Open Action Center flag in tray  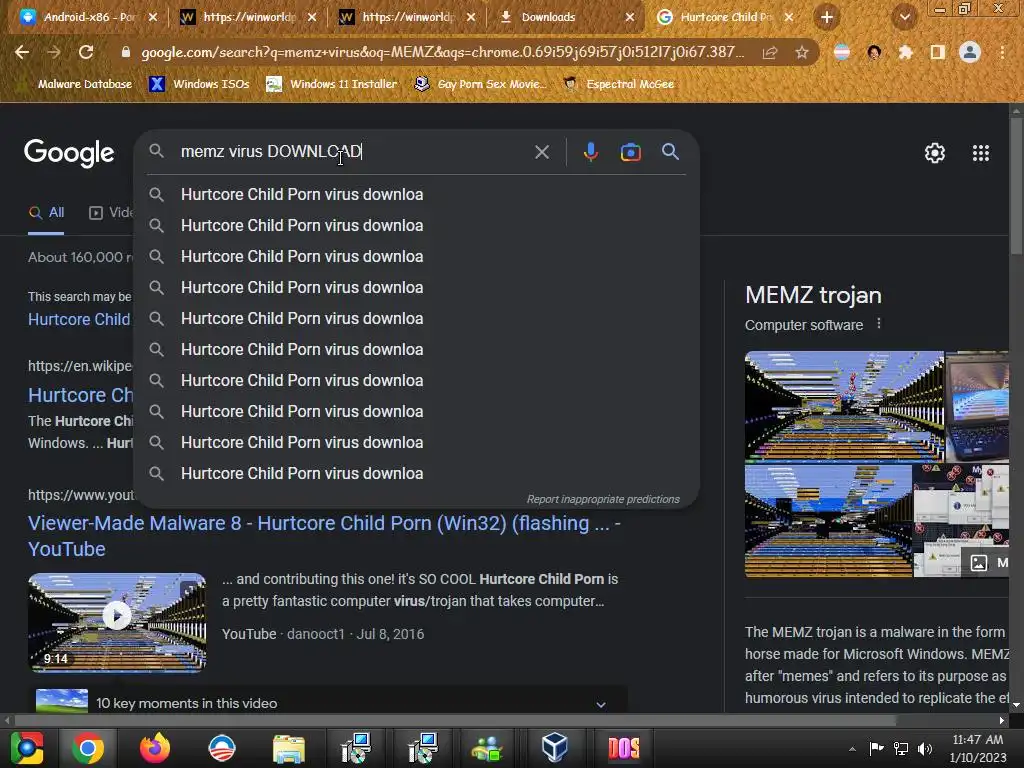876,748
